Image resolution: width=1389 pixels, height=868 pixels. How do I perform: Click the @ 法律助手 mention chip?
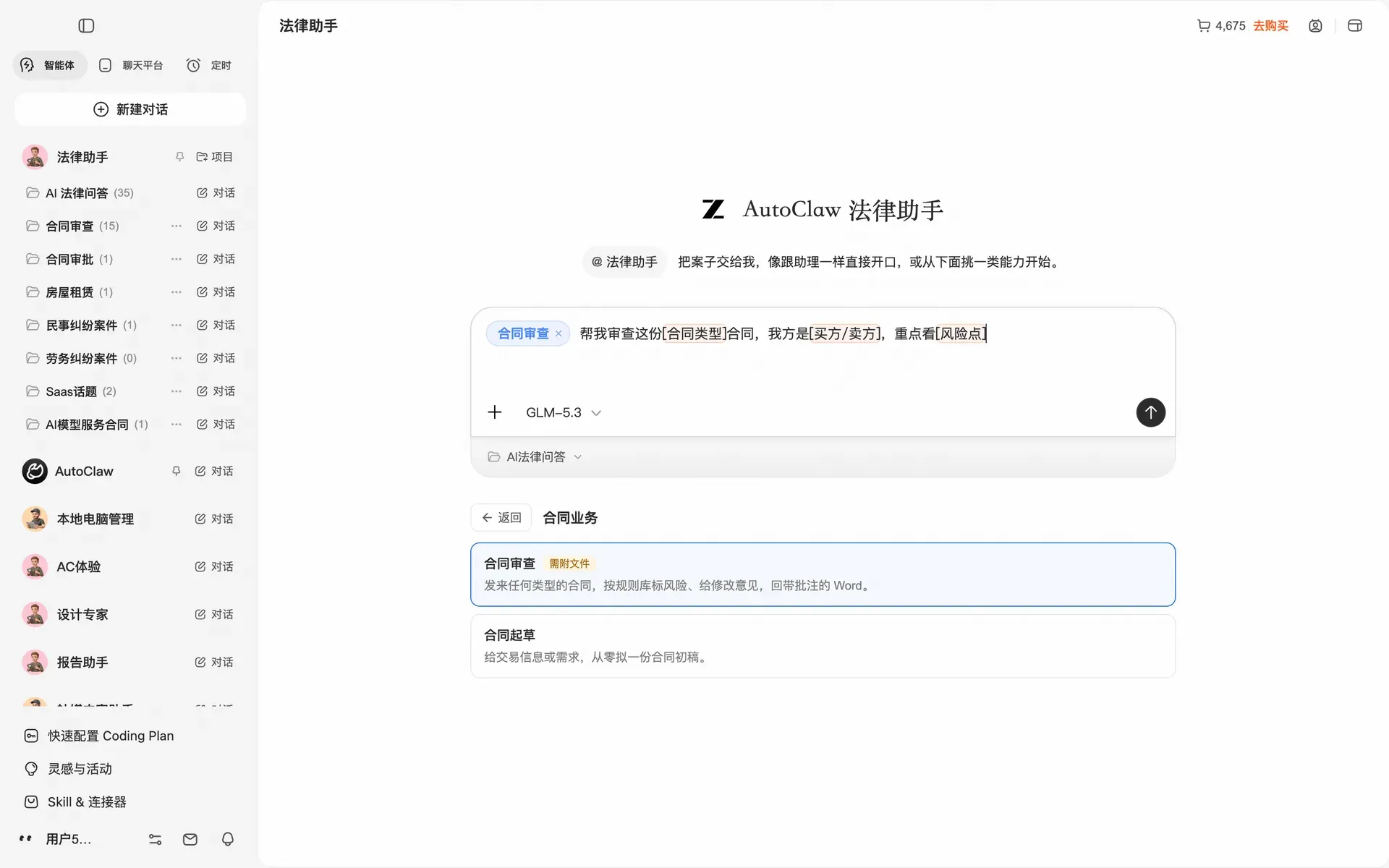[624, 262]
